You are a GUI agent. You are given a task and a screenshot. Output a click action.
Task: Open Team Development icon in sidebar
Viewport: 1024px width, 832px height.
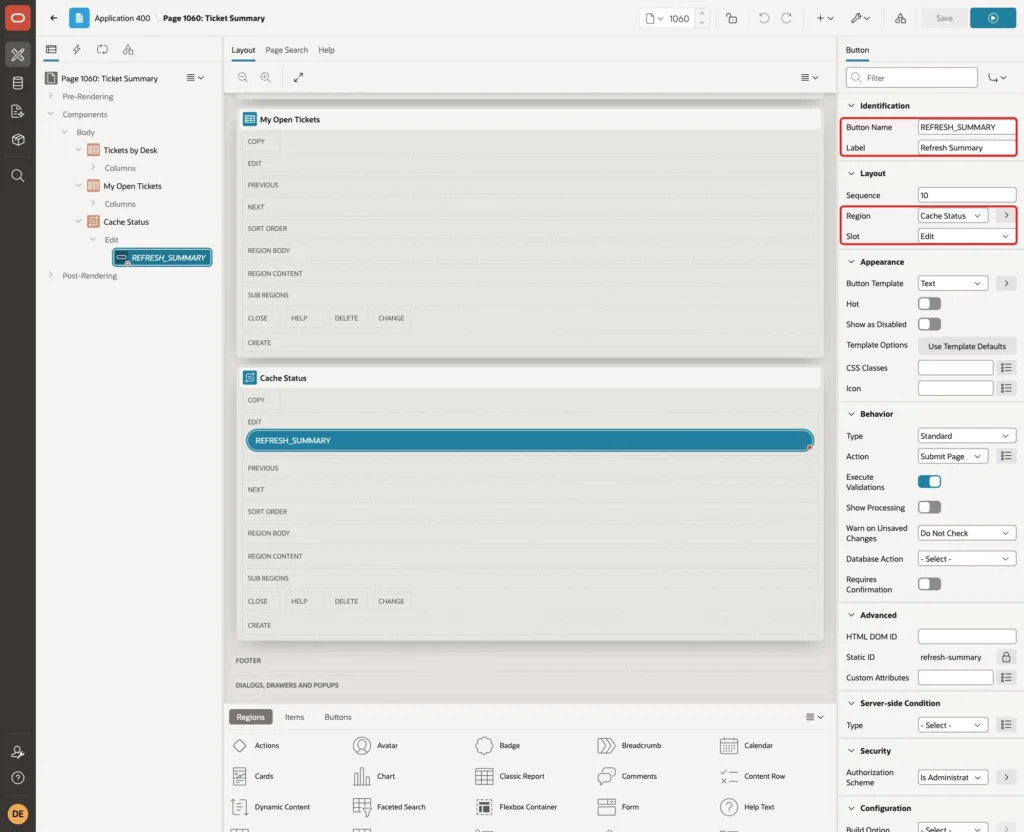(x=18, y=111)
